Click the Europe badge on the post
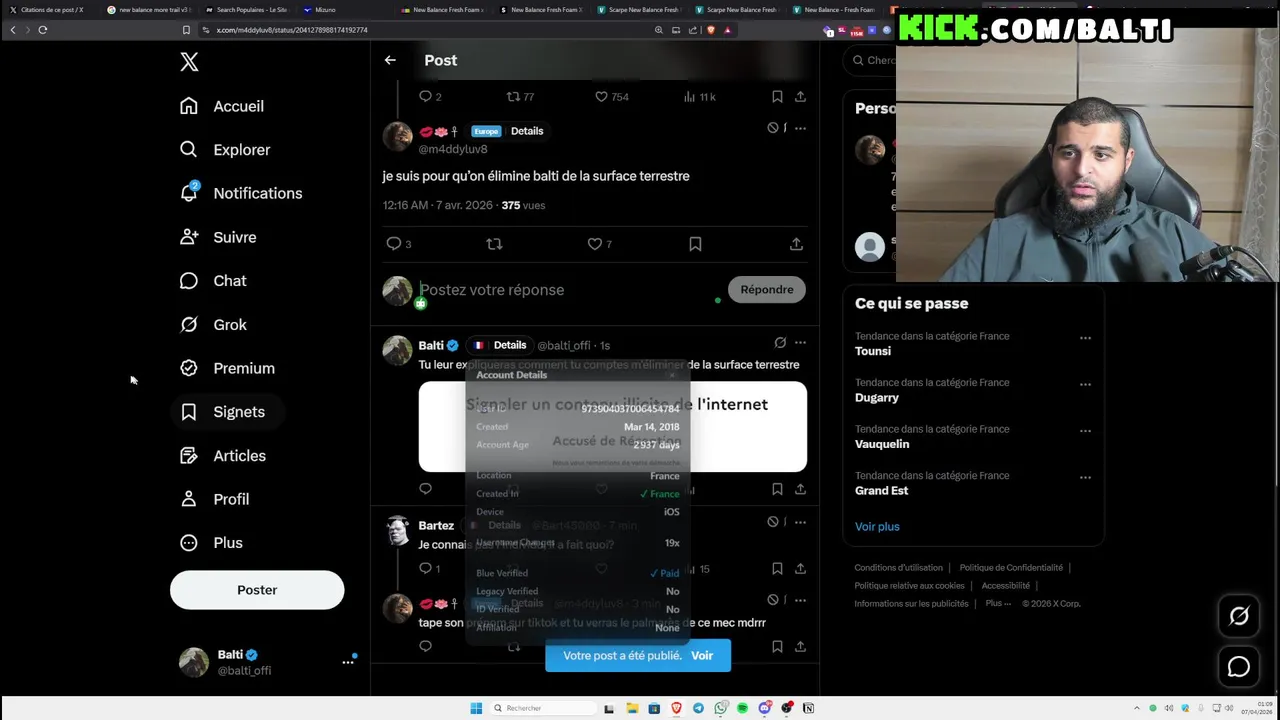This screenshot has width=1280, height=720. [x=486, y=131]
